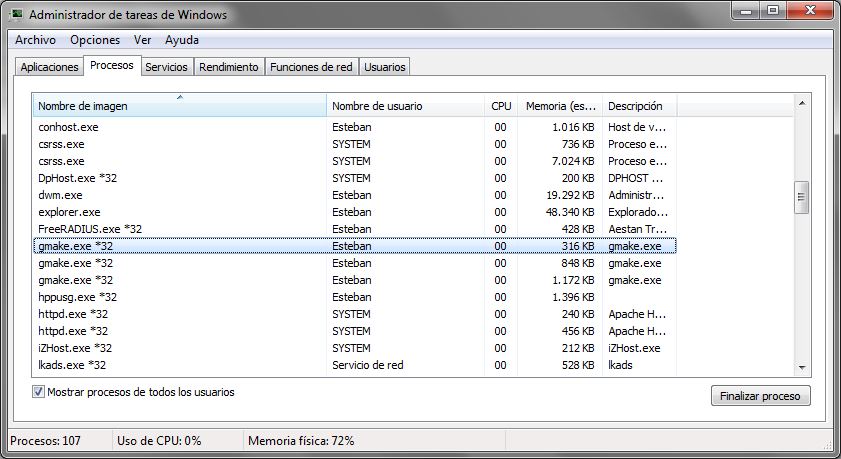Select gmake.exe *32 row with 1.172 KB
841x459 pixels.
click(355, 280)
